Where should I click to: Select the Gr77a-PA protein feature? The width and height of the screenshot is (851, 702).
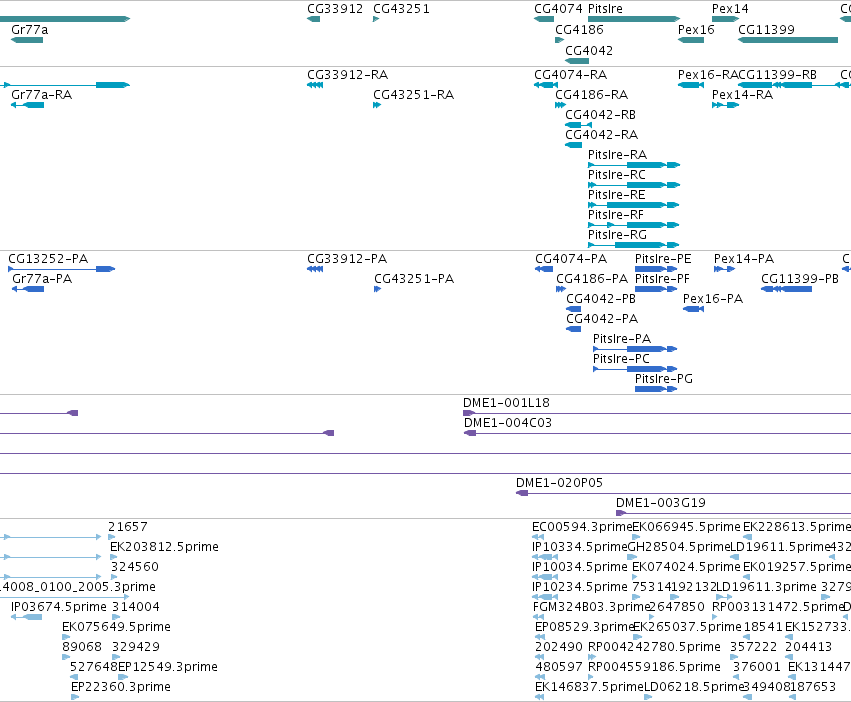pos(28,289)
